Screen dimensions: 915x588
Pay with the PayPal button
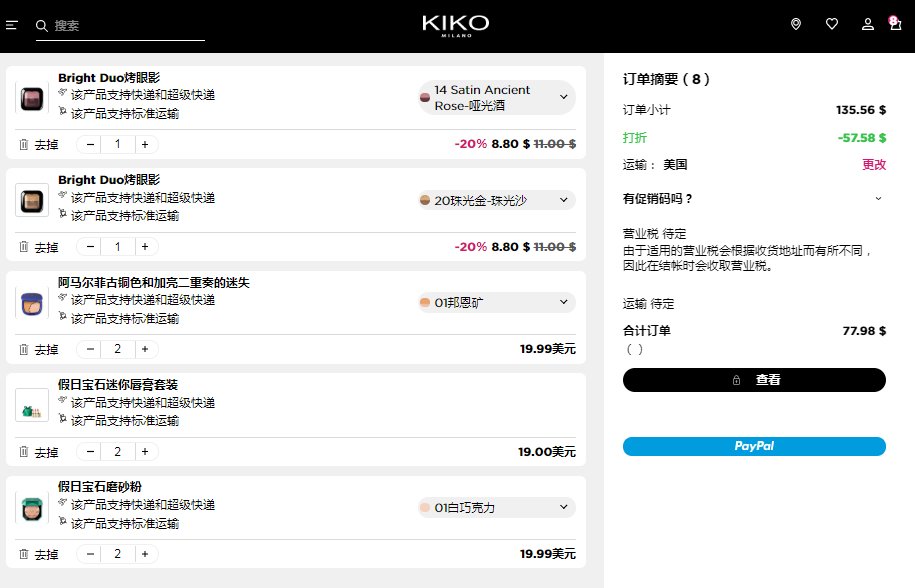pyautogui.click(x=754, y=446)
